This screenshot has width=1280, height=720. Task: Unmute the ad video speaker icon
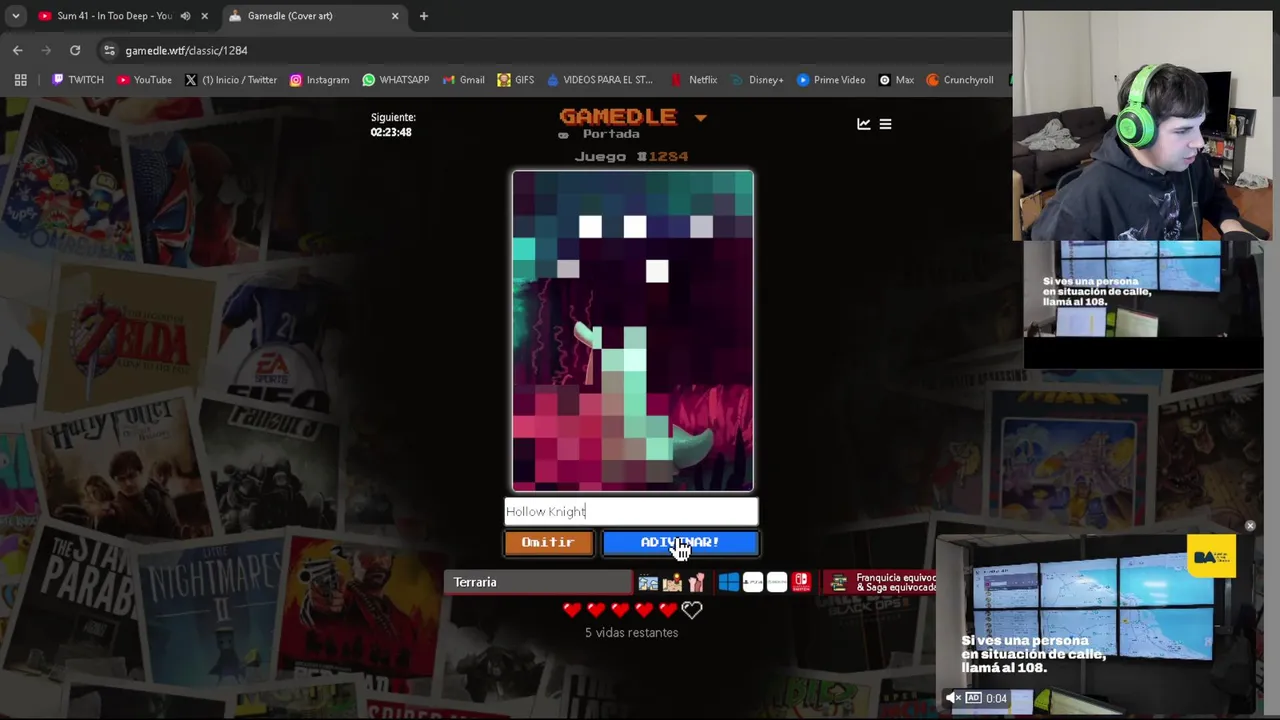click(x=953, y=698)
